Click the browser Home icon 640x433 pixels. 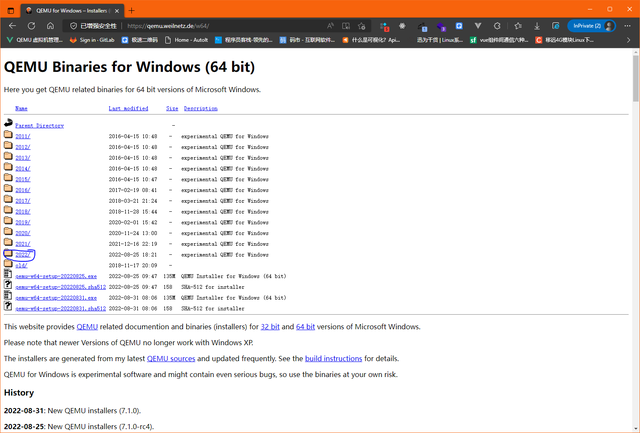coord(50,26)
